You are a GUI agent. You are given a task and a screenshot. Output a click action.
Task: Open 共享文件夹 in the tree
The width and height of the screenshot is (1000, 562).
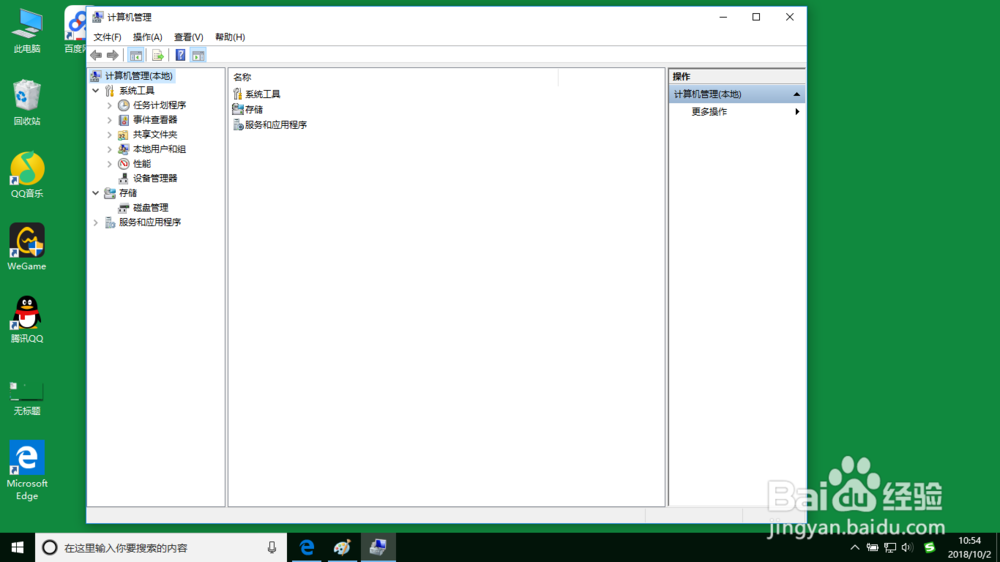155,135
